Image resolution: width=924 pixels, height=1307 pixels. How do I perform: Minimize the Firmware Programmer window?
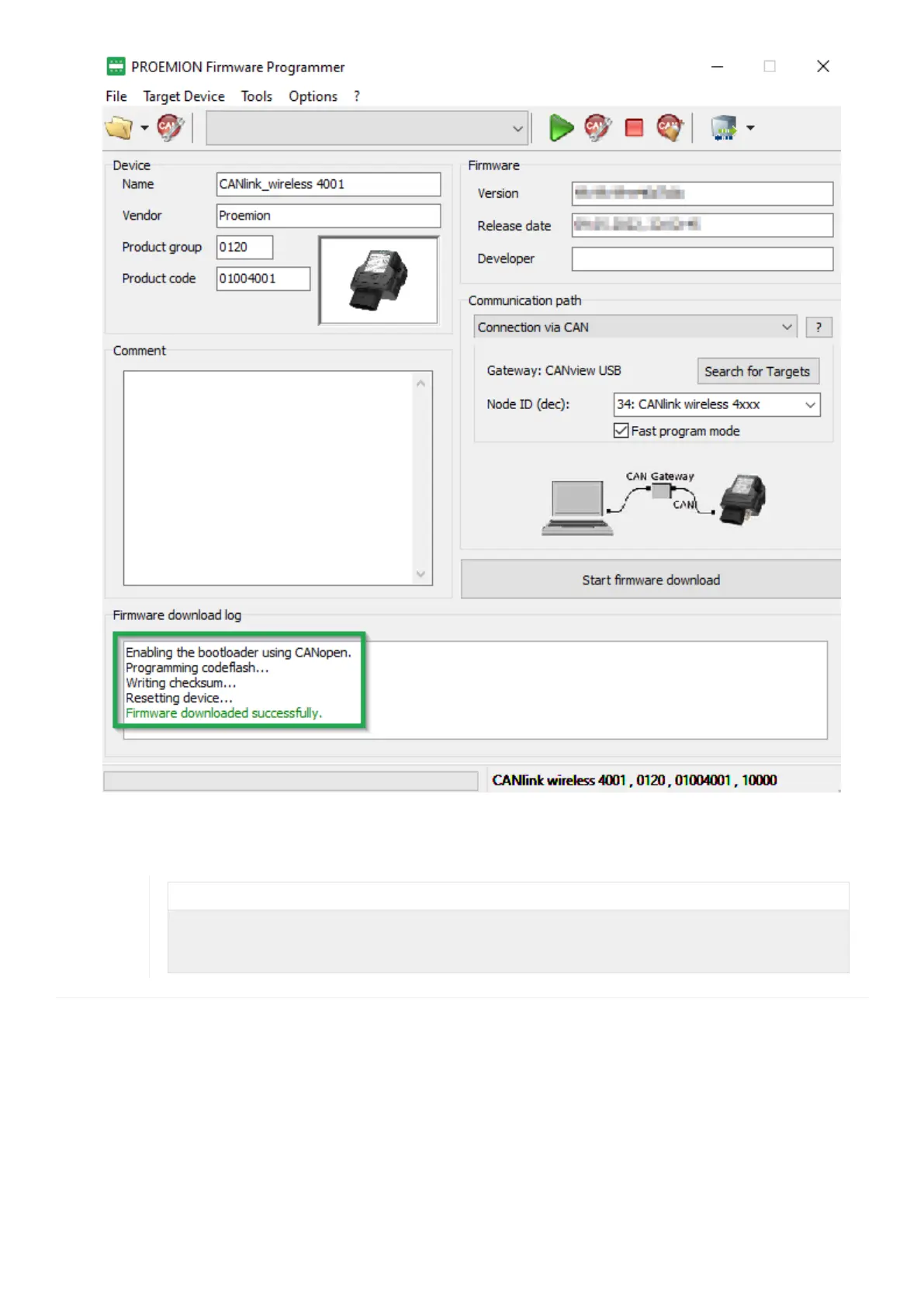coord(718,67)
